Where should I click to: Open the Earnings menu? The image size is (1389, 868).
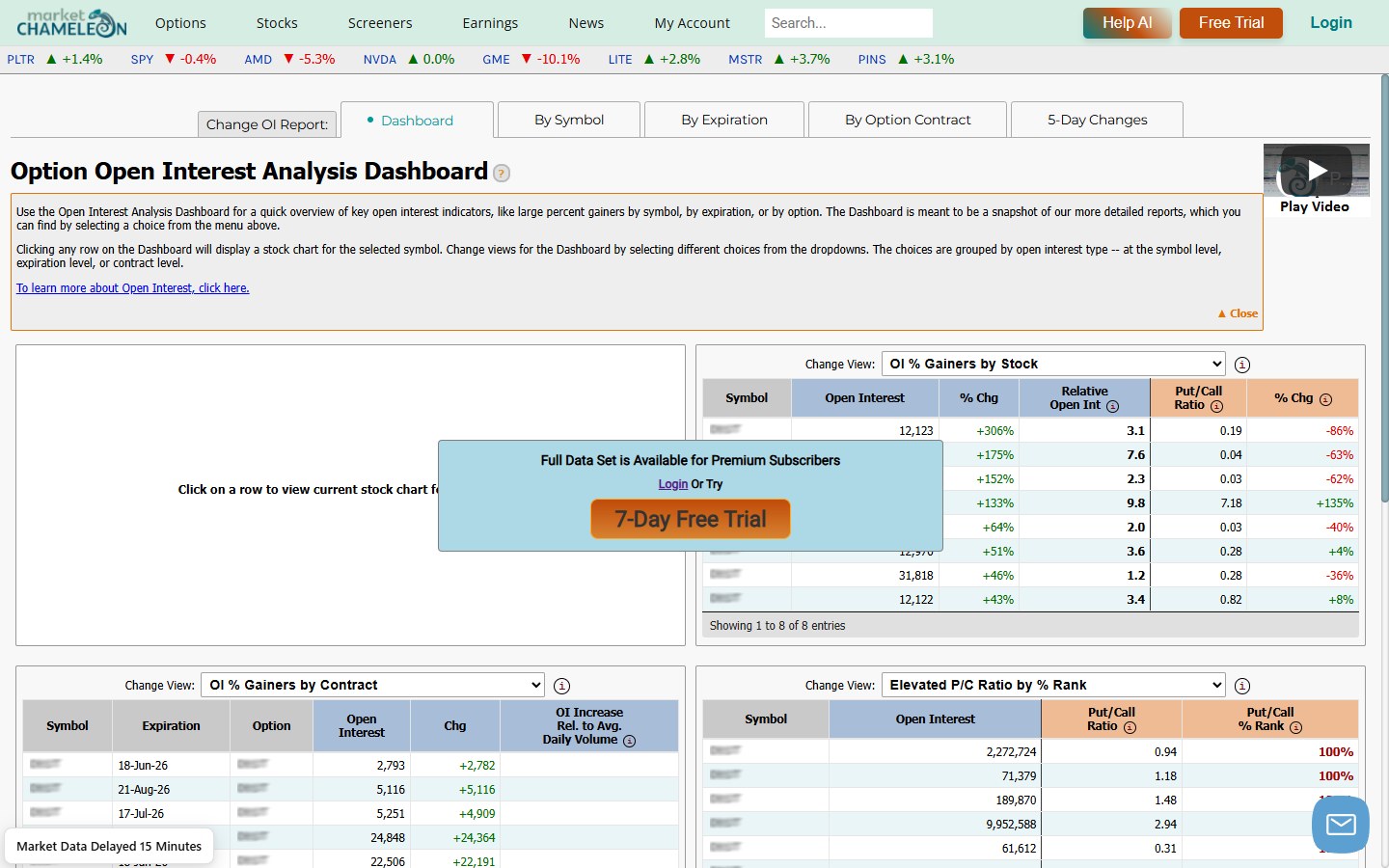(x=490, y=23)
